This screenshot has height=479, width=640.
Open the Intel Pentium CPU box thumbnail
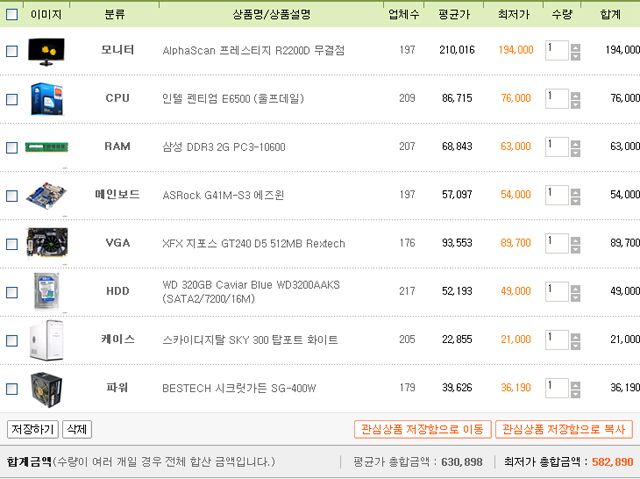(47, 99)
